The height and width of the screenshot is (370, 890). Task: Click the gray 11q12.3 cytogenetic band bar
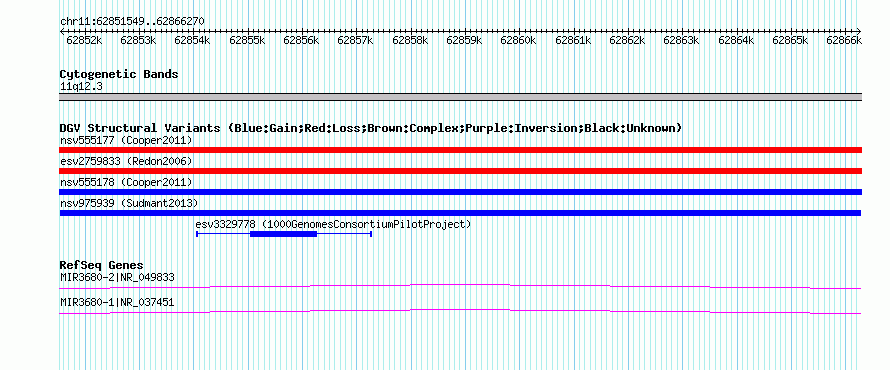click(460, 97)
